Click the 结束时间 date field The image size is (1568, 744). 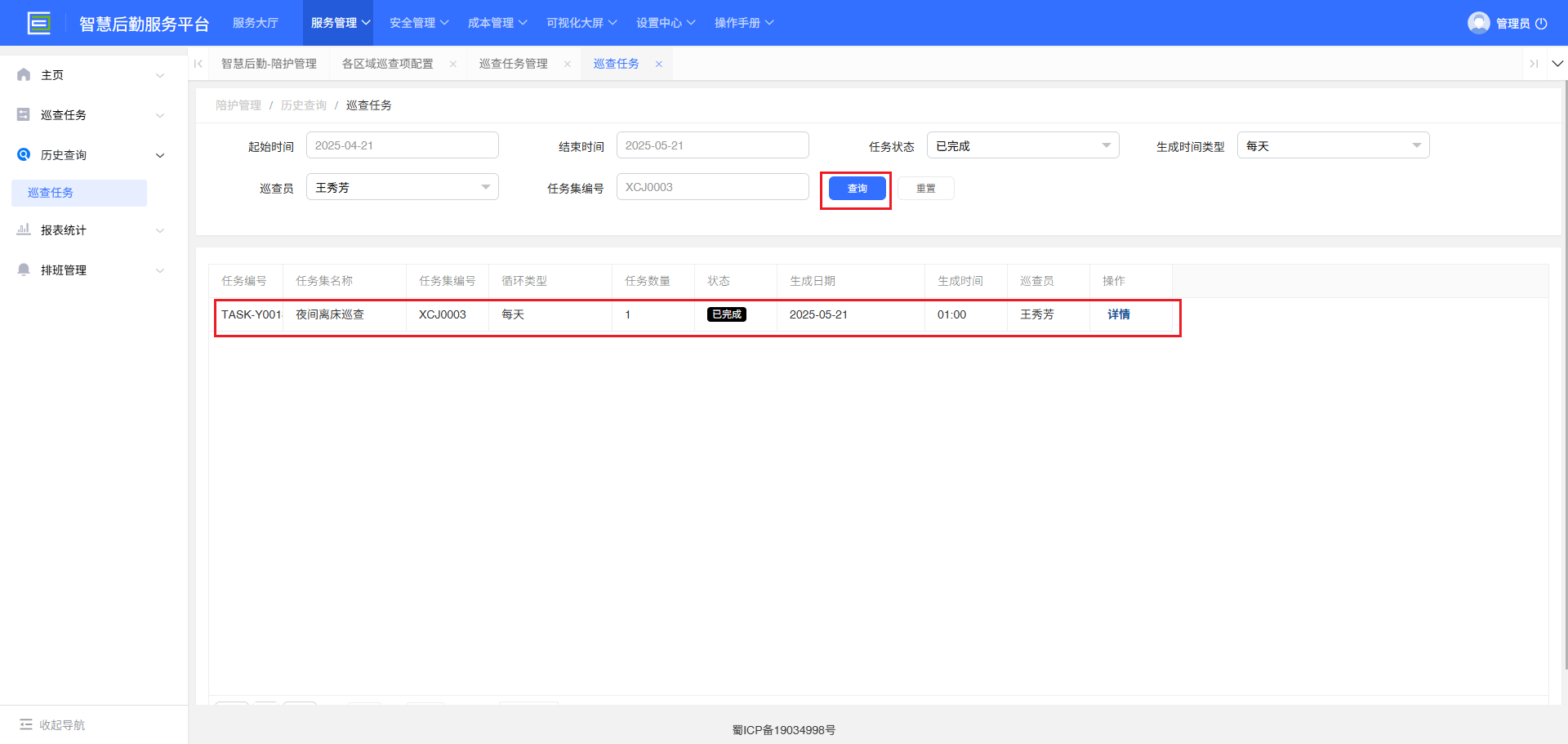712,145
